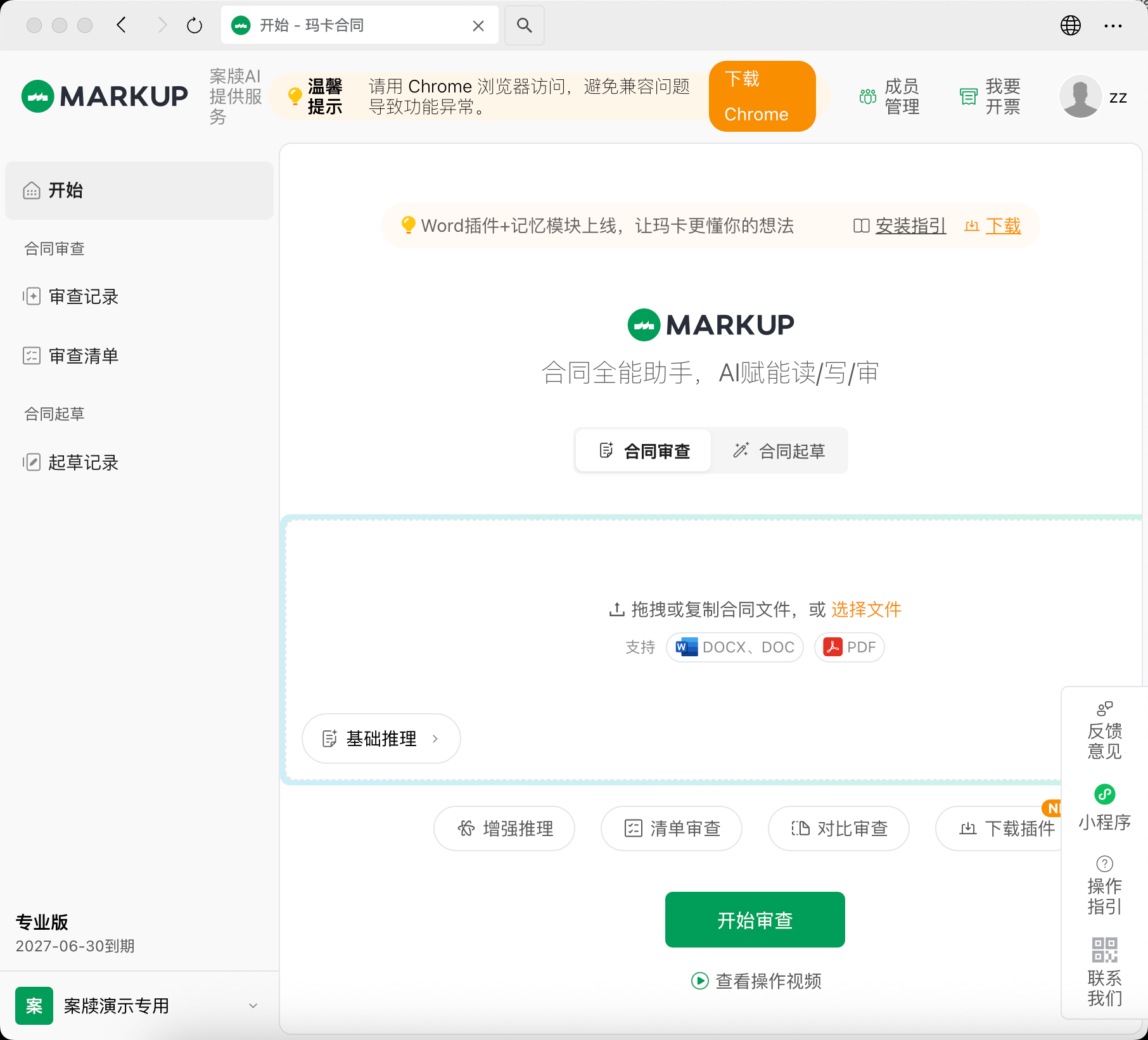Viewport: 1148px width, 1040px height.
Task: Click the download icon beside 下载 link
Action: click(972, 226)
